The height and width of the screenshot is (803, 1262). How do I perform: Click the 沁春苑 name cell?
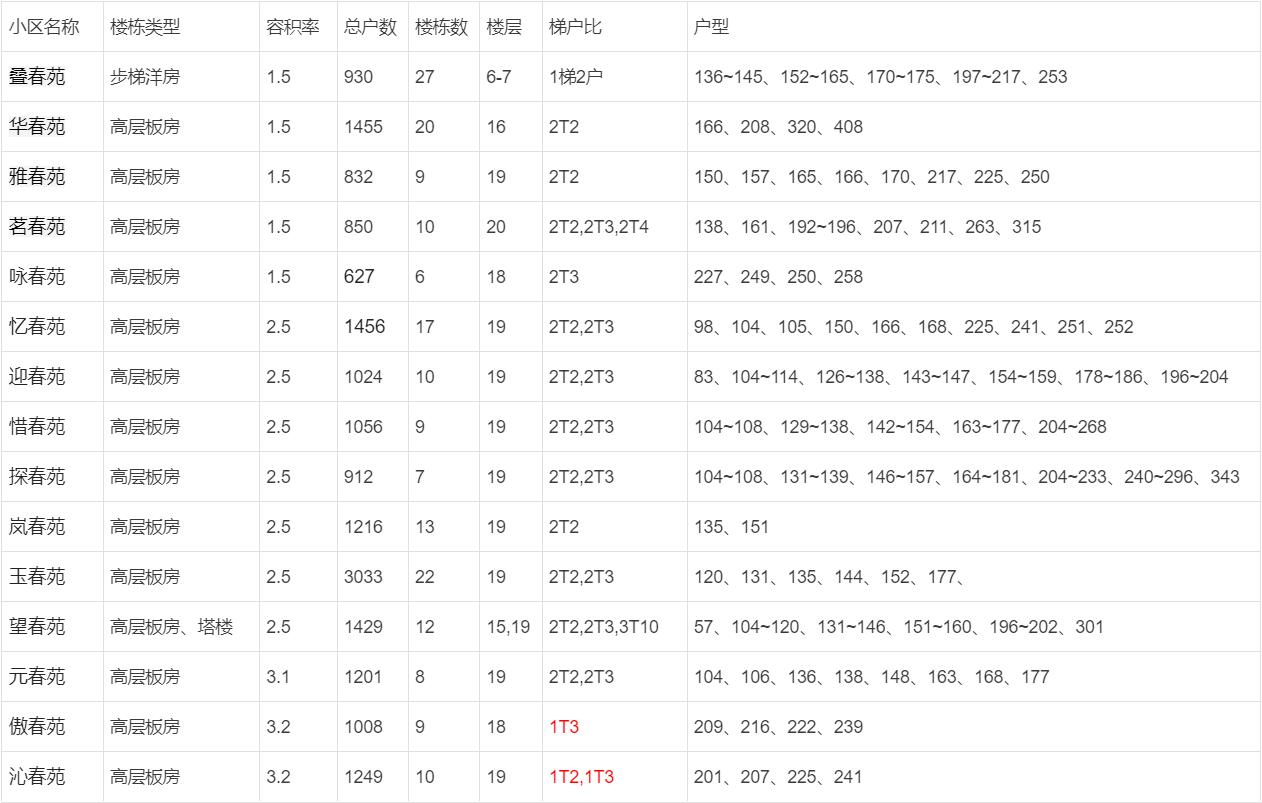(37, 777)
